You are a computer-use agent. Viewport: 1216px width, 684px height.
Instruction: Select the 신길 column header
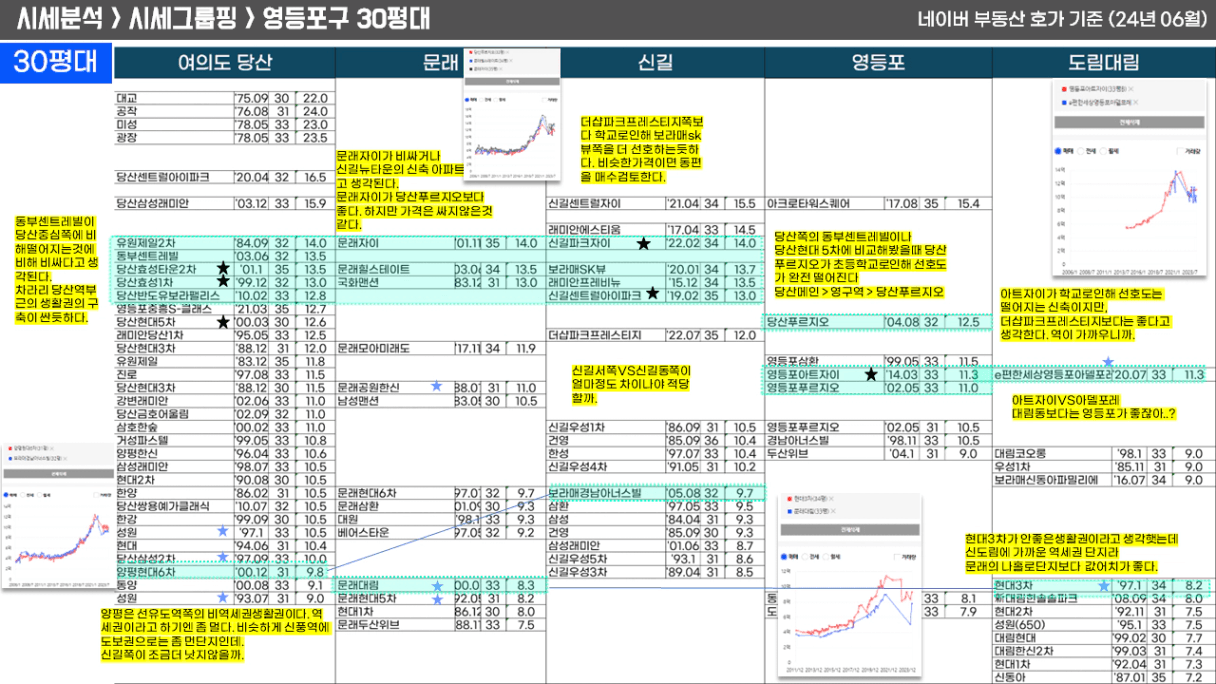click(655, 63)
